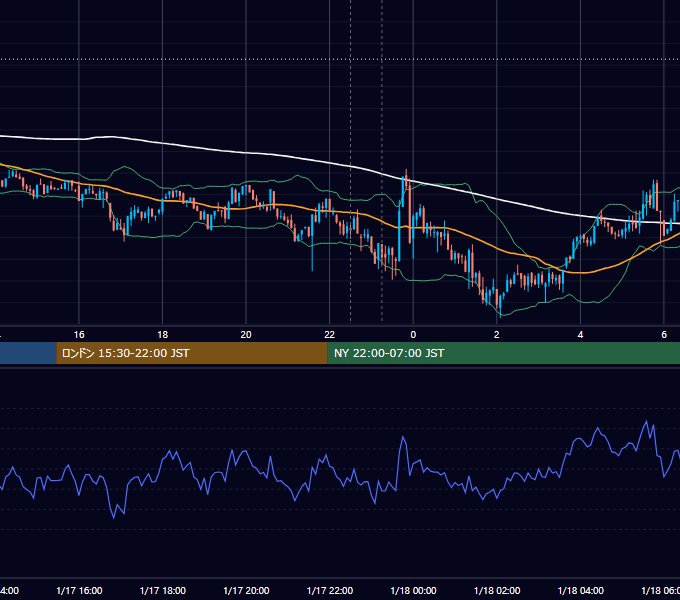This screenshot has width=680, height=600.
Task: Click the 1/17 20:00 date label
Action: click(x=246, y=590)
